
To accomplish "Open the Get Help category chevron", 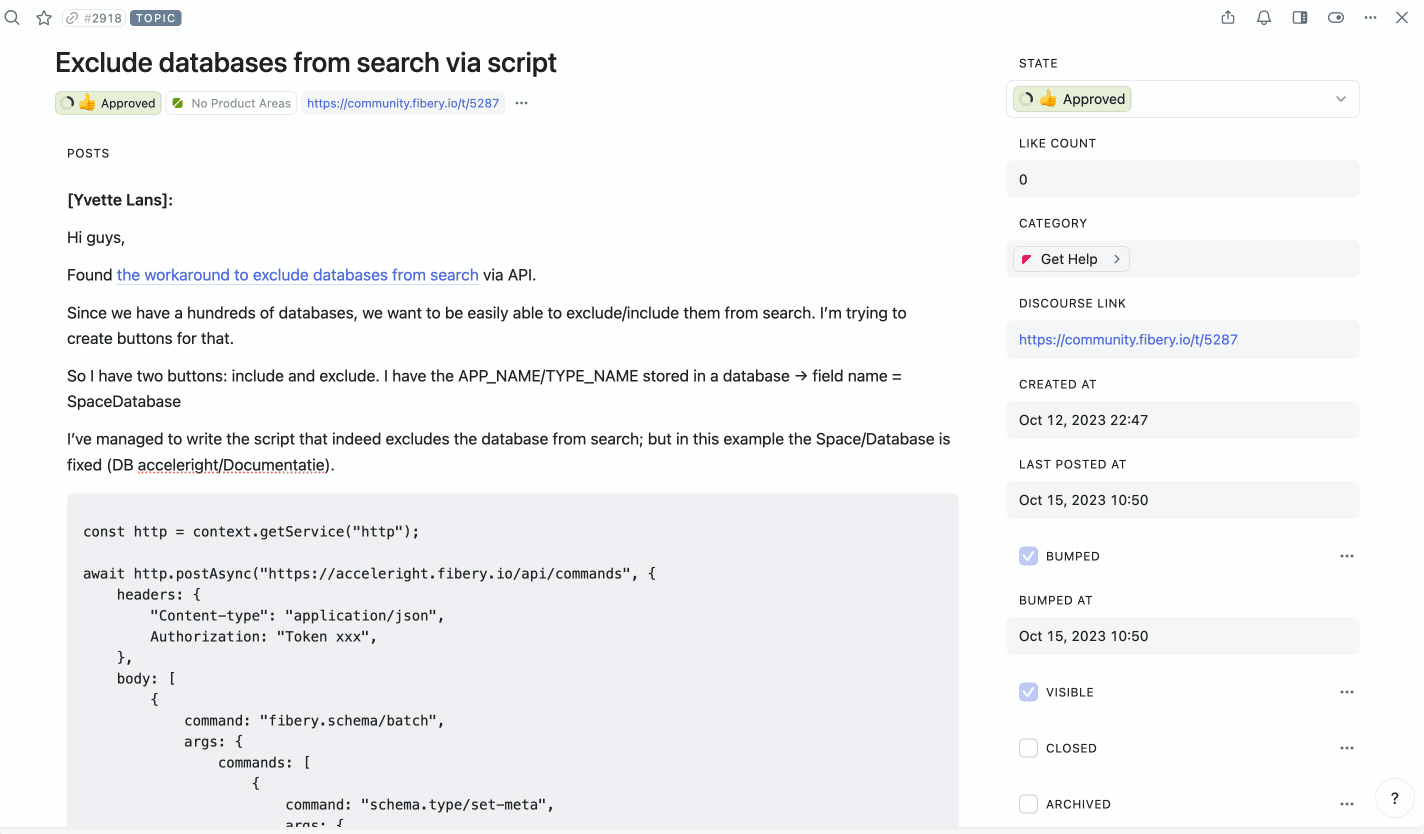I will 1117,259.
